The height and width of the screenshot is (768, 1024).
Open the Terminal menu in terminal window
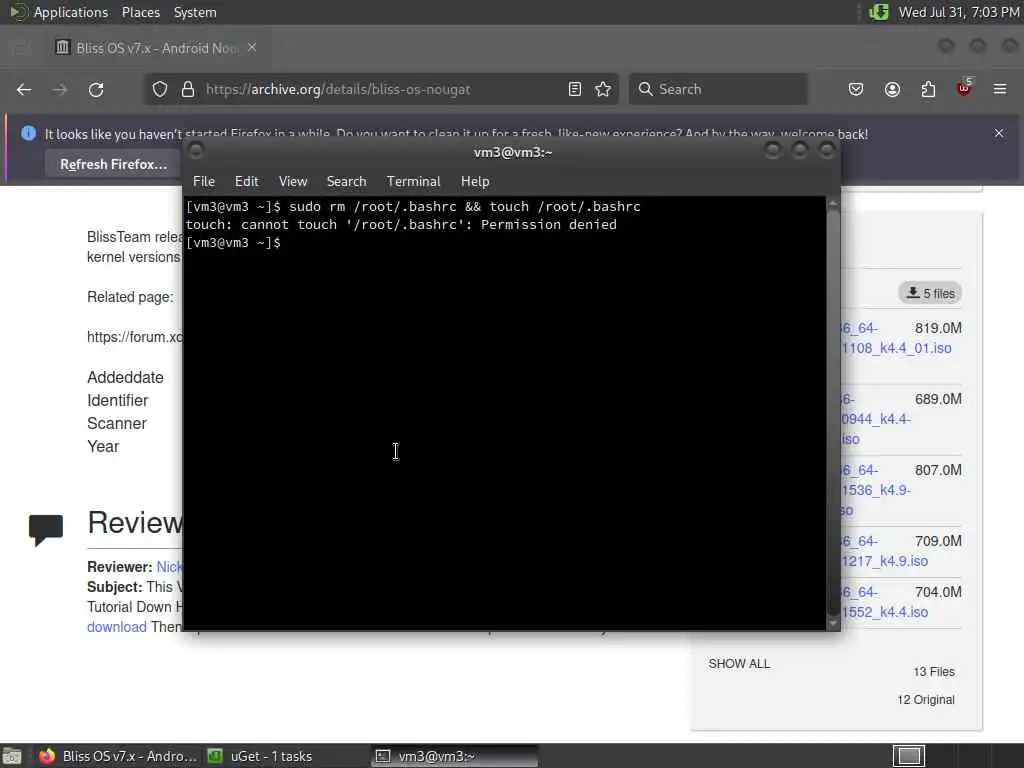[413, 182]
